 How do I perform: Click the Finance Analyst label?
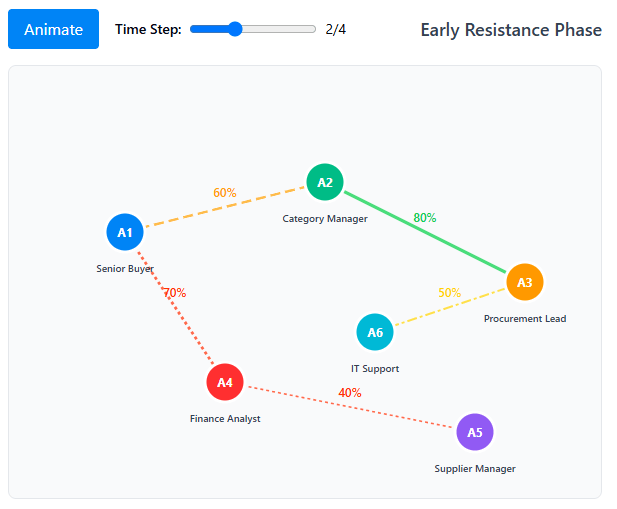(x=225, y=418)
